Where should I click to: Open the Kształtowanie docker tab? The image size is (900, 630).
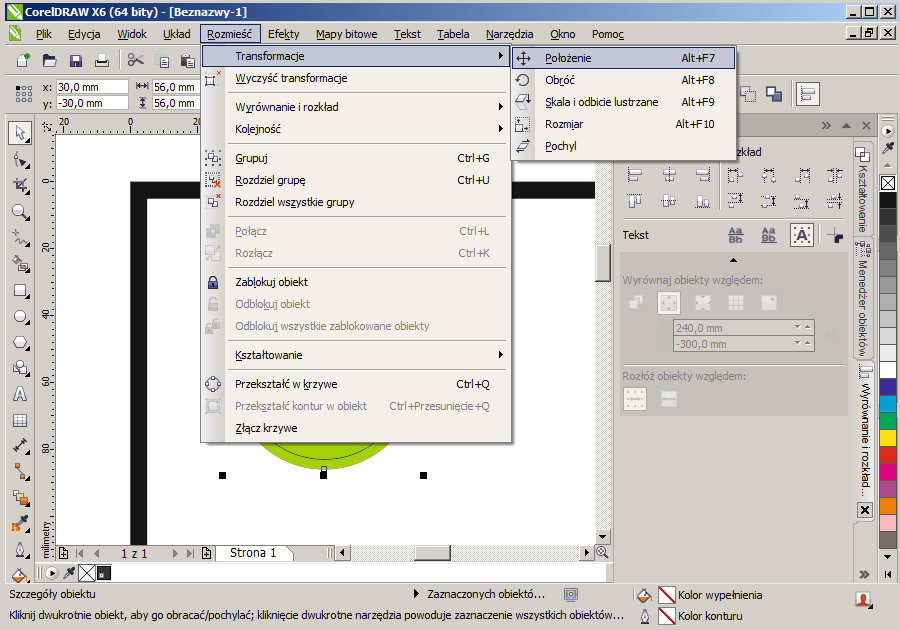(862, 192)
